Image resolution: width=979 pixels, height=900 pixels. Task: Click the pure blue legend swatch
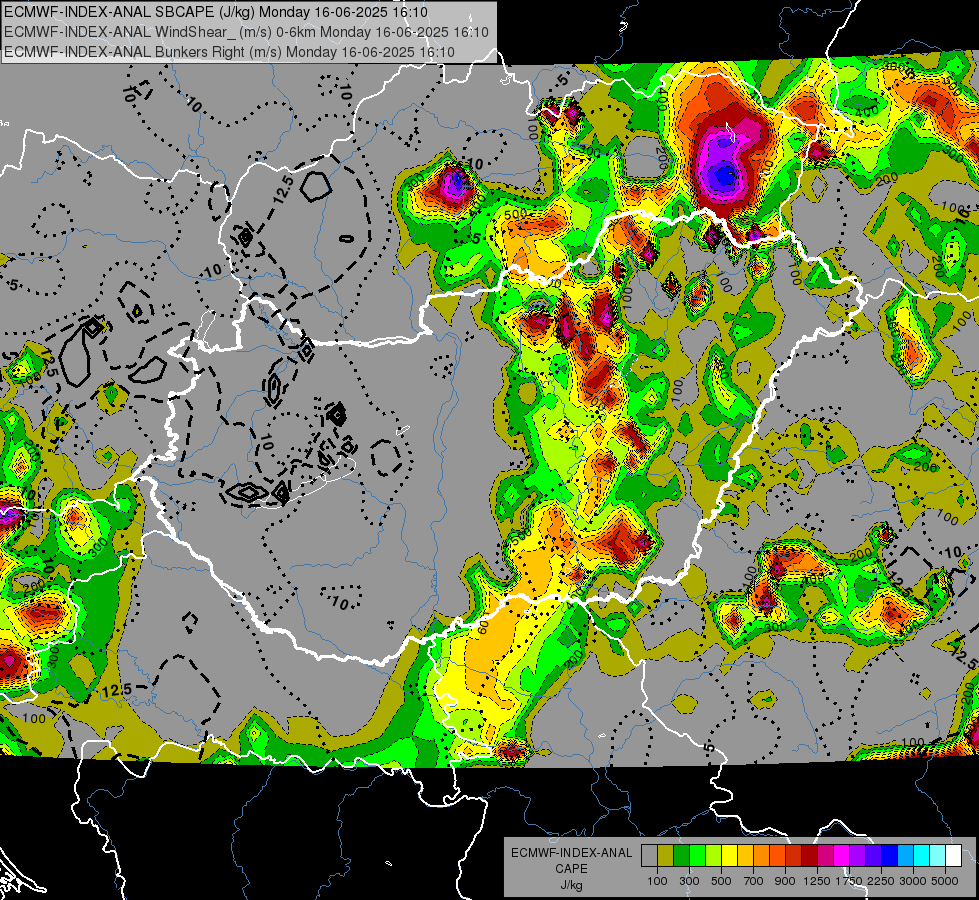pos(889,856)
